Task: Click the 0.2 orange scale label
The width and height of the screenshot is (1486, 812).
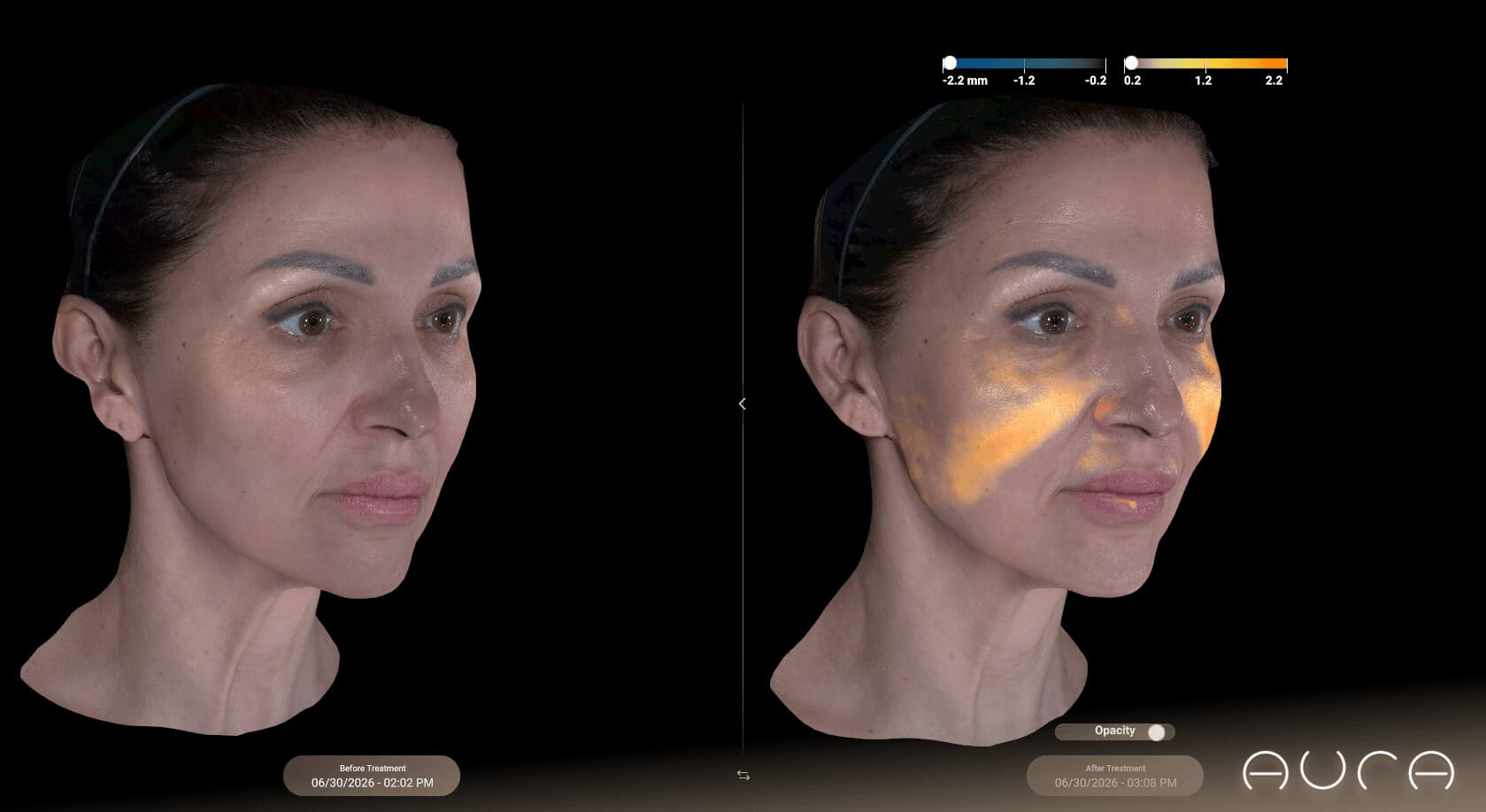Action: (1132, 80)
